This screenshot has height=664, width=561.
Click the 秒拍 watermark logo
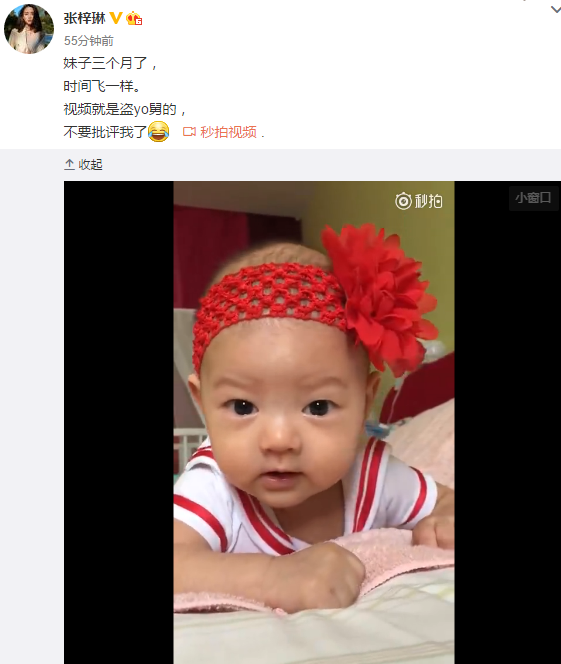(x=418, y=201)
